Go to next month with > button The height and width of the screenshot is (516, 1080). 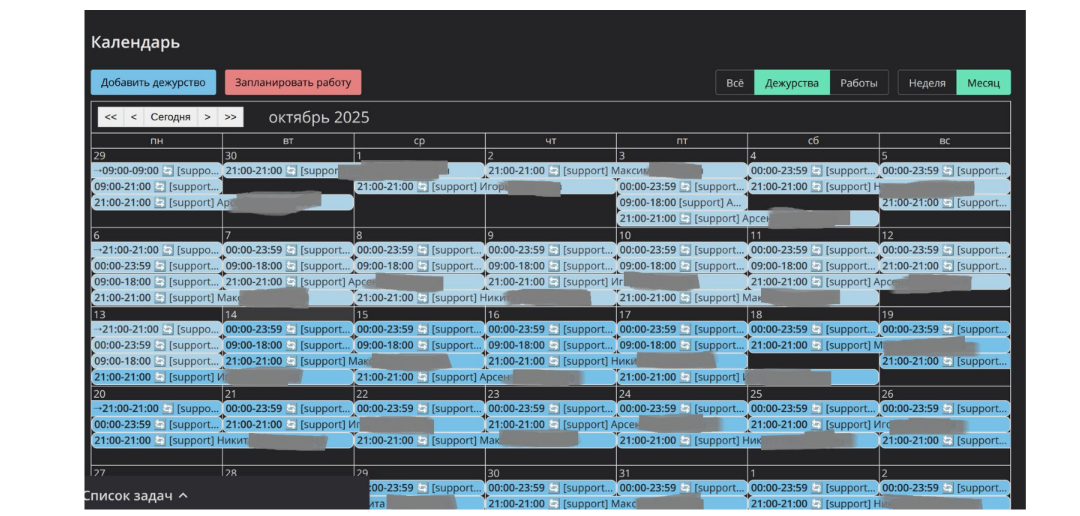tap(207, 117)
